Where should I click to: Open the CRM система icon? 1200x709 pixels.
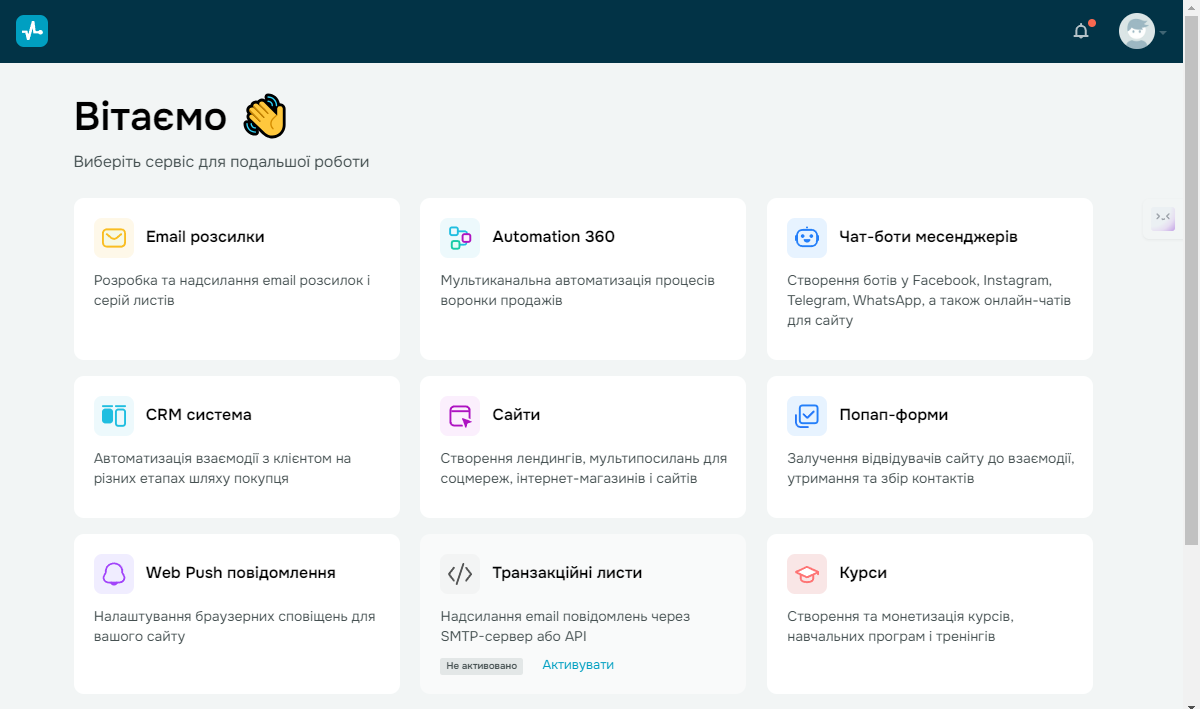[113, 415]
